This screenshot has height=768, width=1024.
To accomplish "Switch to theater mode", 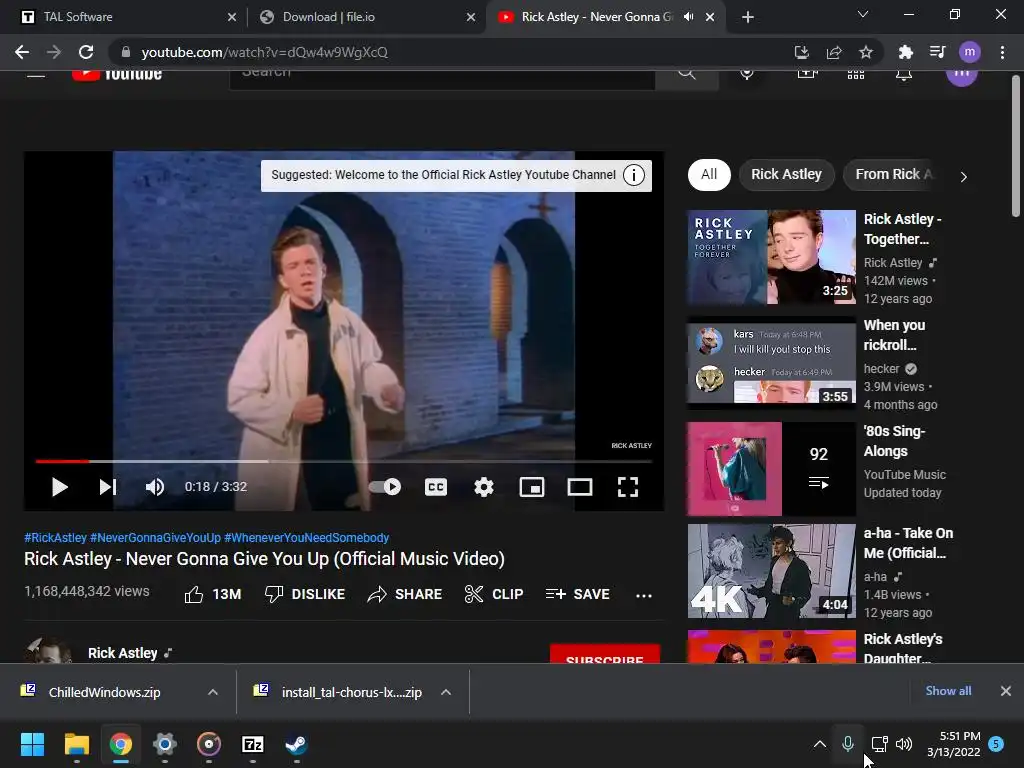I will [x=580, y=487].
